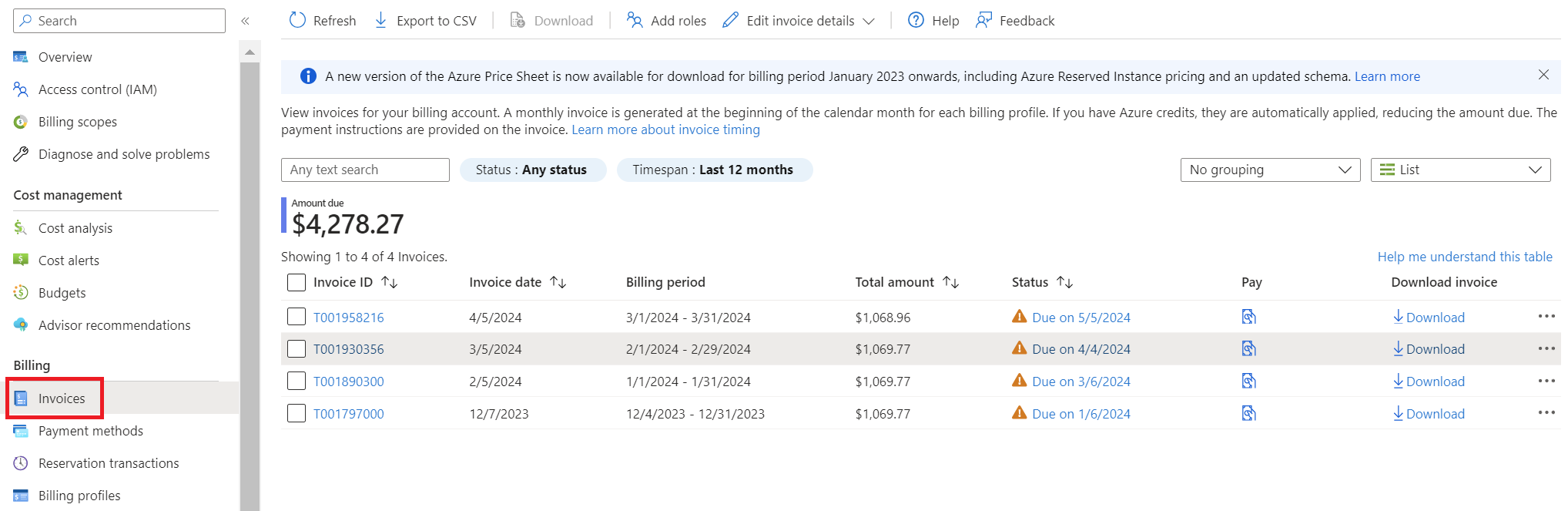Open more options for invoice T001930356

pos(1546,349)
